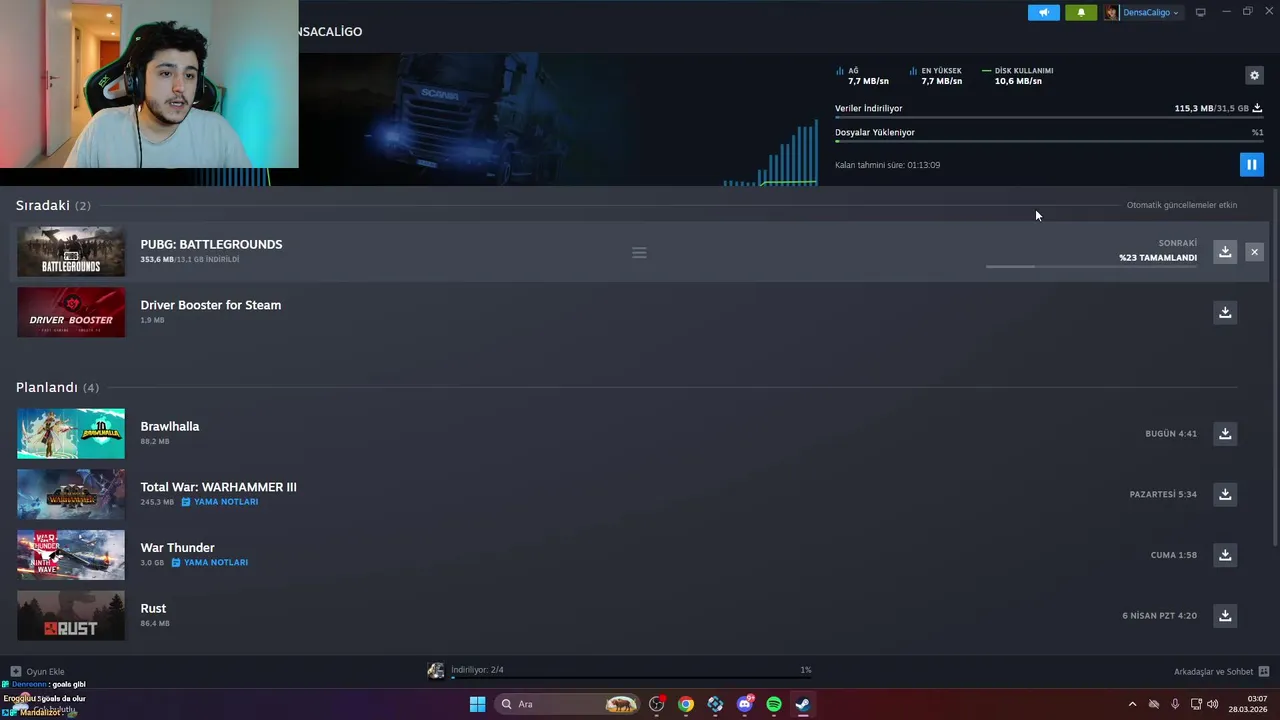Open Discord from the taskbar
Viewport: 1280px width, 720px height.
(x=744, y=704)
